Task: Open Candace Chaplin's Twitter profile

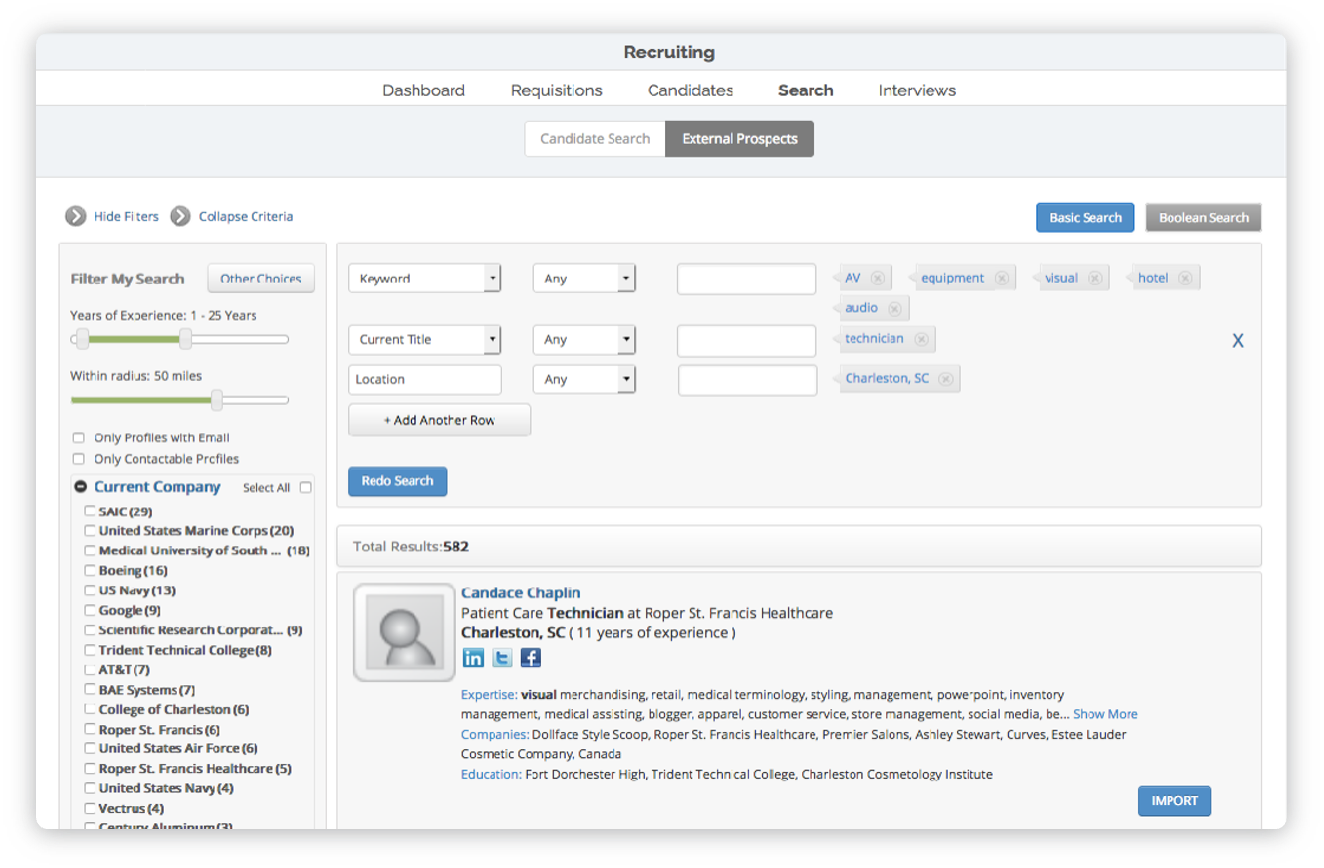Action: pyautogui.click(x=501, y=657)
